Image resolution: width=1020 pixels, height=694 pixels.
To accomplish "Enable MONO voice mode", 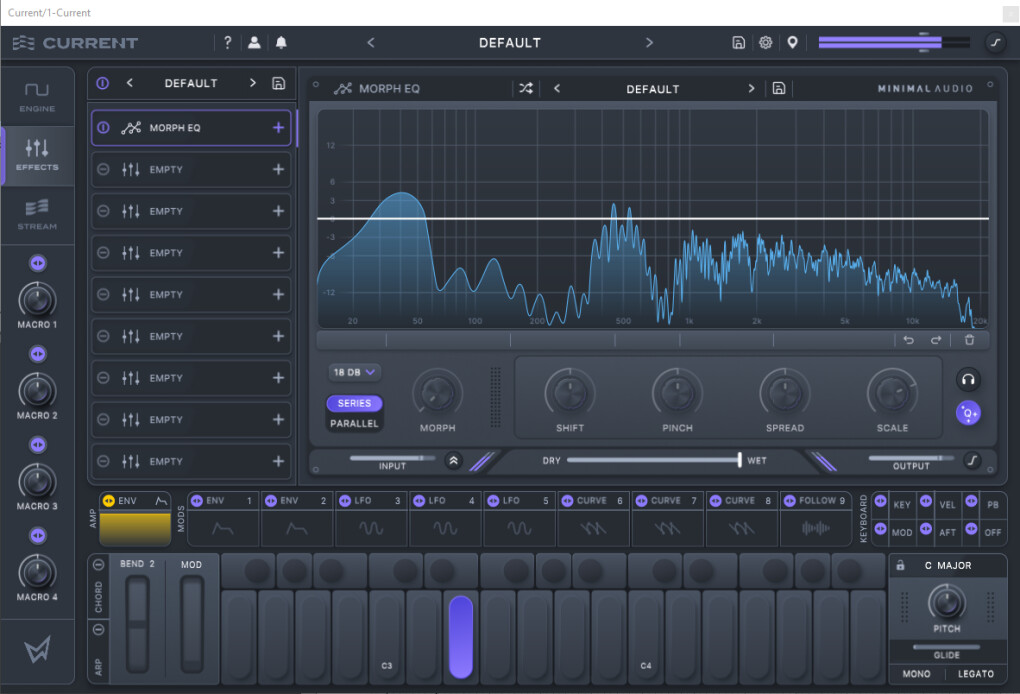I will (916, 674).
